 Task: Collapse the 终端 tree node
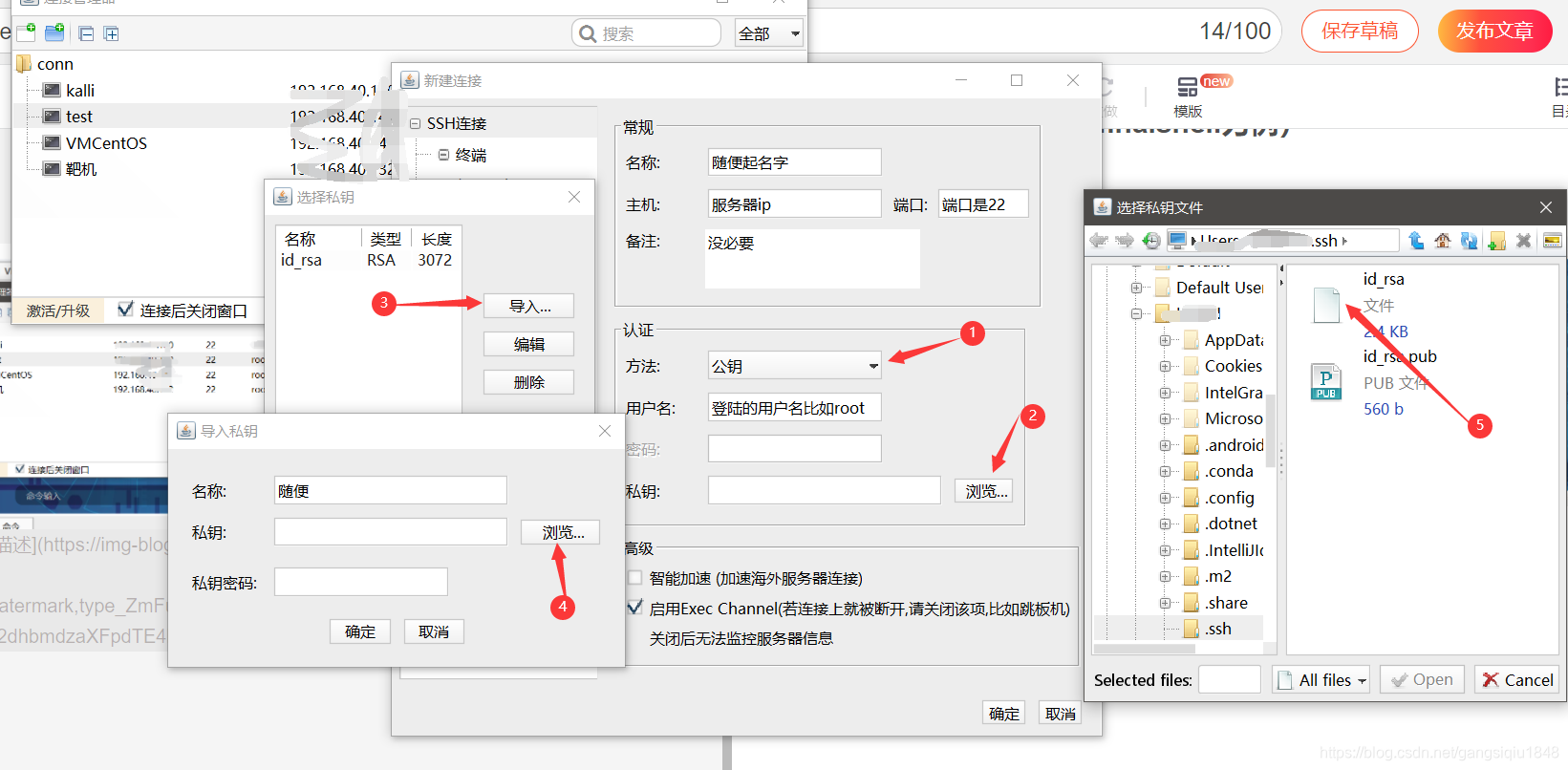click(x=443, y=155)
